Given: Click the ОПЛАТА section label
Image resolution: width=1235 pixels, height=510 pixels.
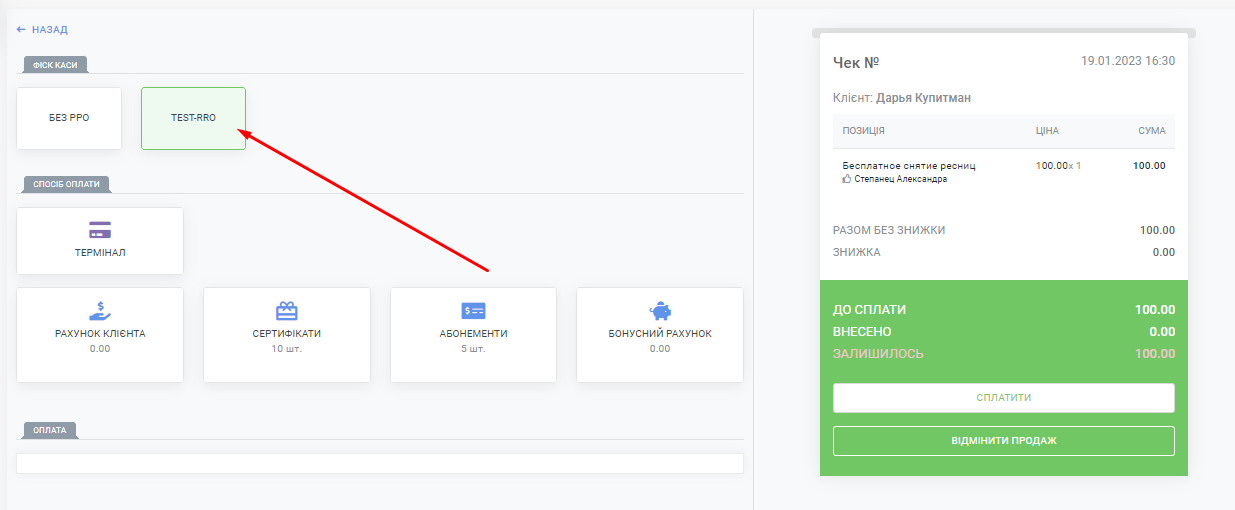Looking at the screenshot, I should 49,430.
